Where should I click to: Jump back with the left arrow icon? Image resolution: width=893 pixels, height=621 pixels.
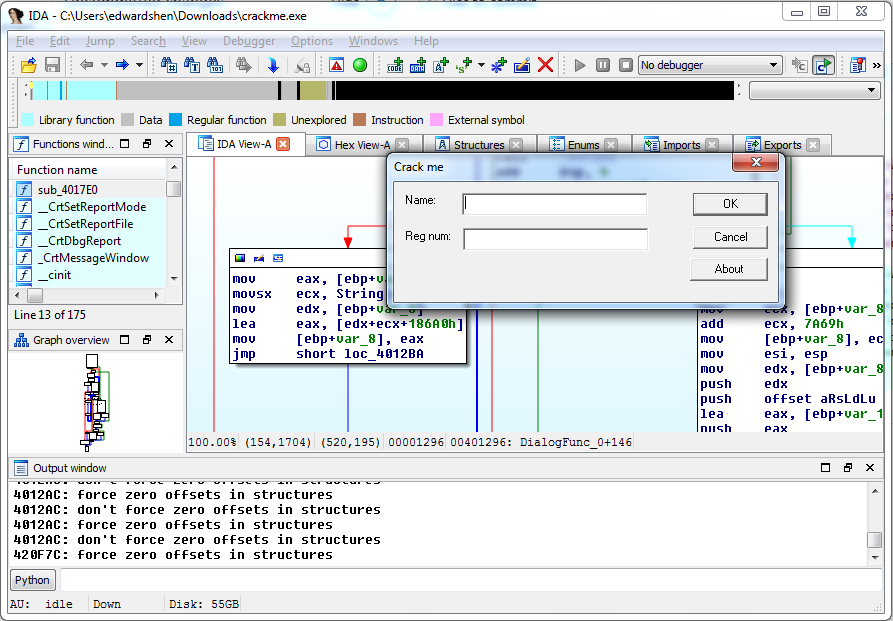coord(87,65)
